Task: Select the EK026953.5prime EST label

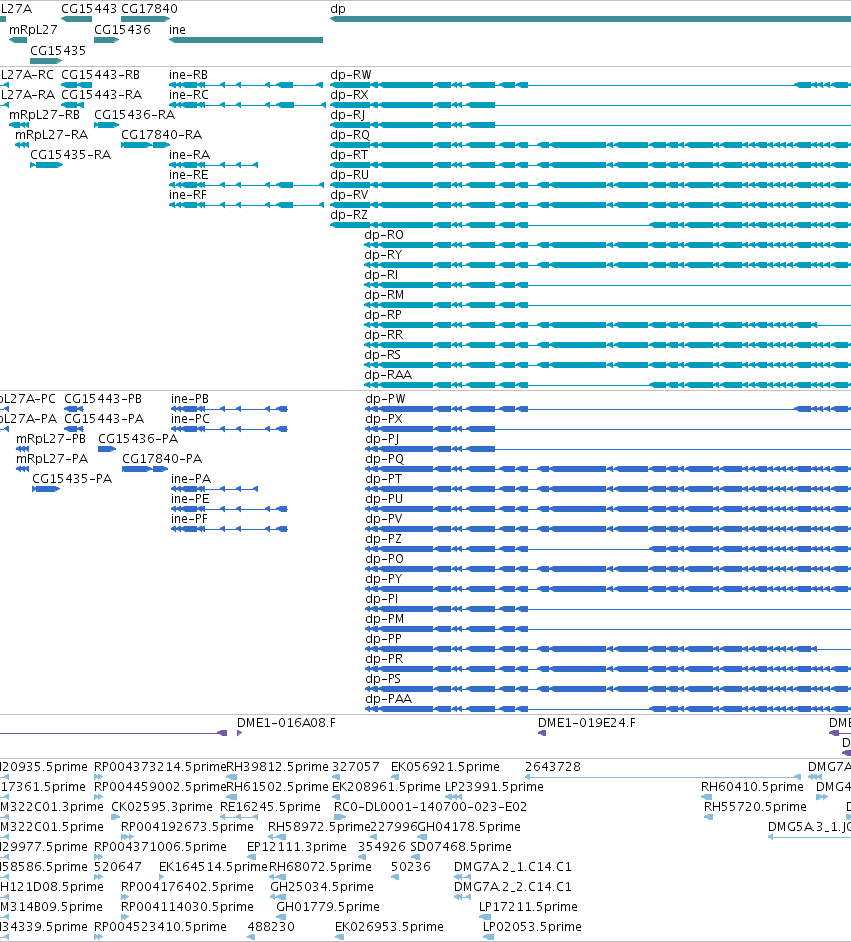Action: click(x=389, y=926)
